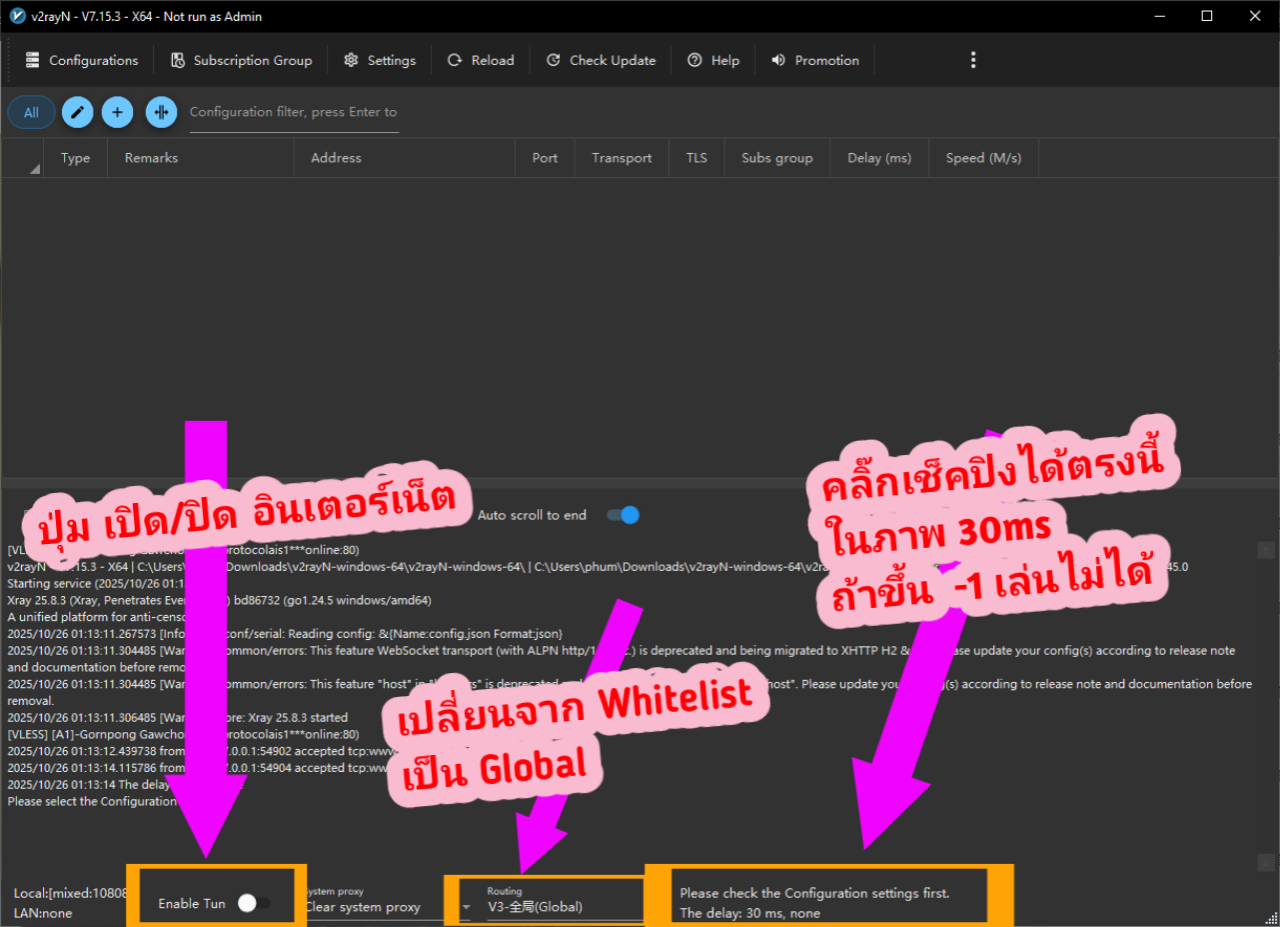The height and width of the screenshot is (927, 1280).
Task: Maximize the v2rayN window
Action: point(1207,16)
